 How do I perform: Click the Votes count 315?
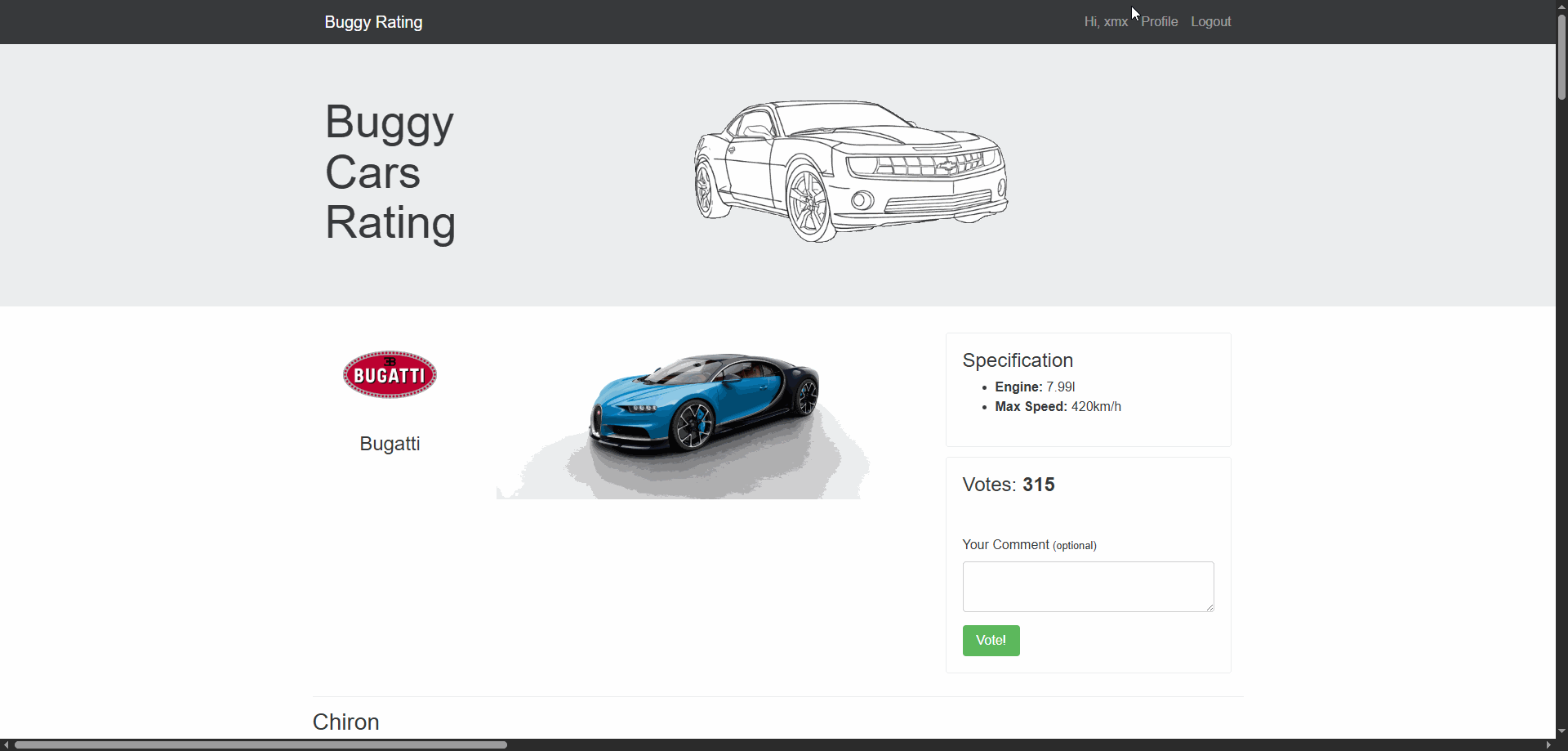[1038, 485]
